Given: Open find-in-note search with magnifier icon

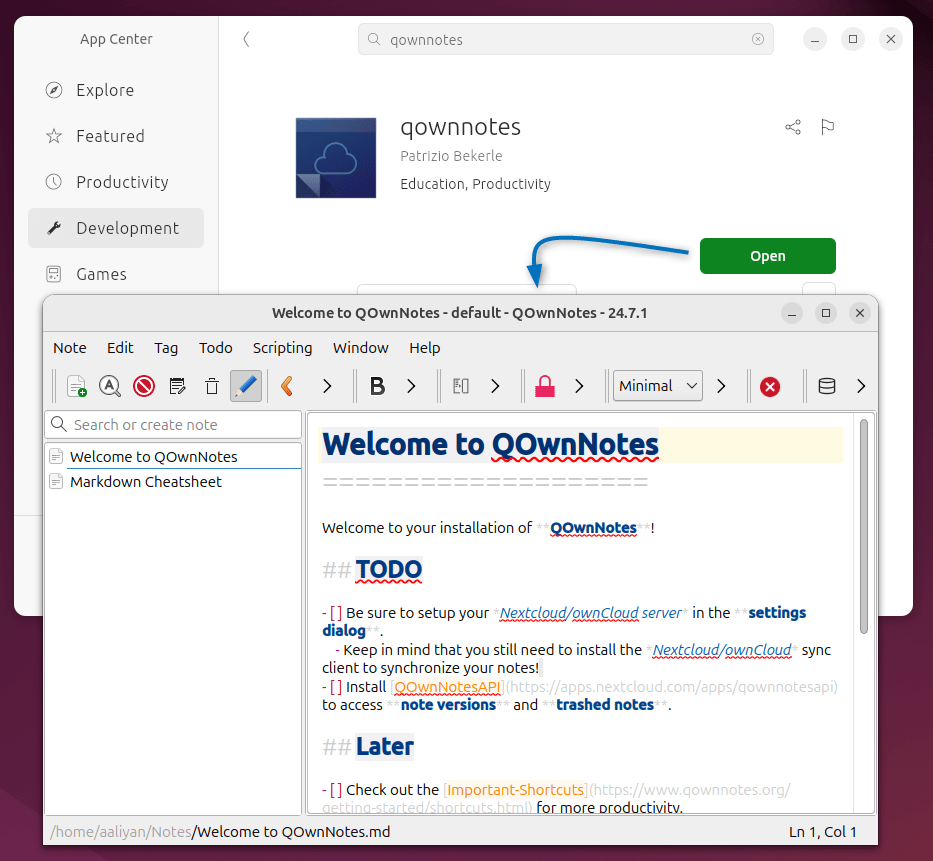Looking at the screenshot, I should [110, 385].
